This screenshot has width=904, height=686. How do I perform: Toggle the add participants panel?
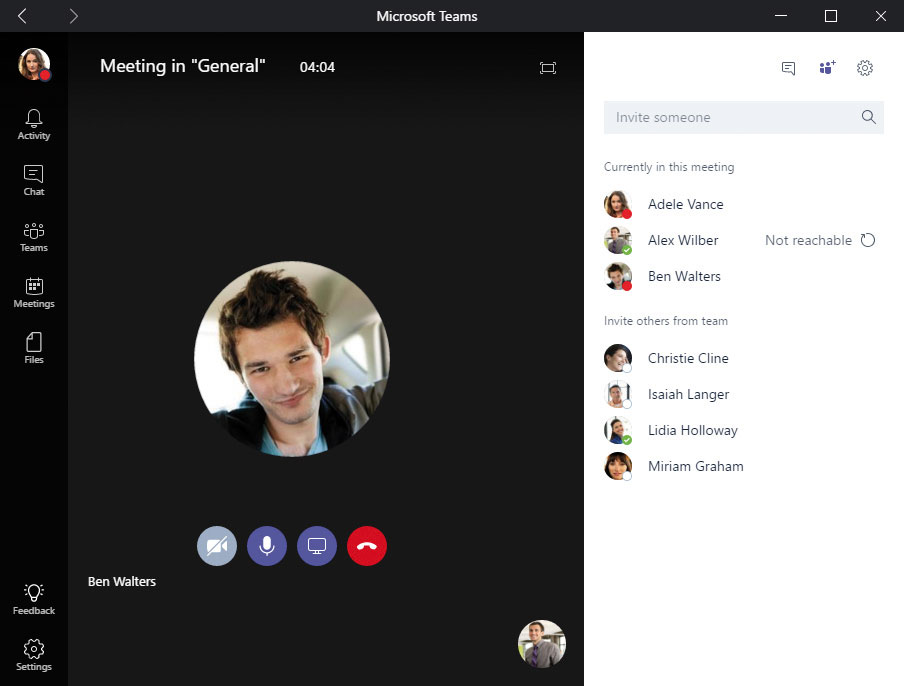tap(827, 67)
